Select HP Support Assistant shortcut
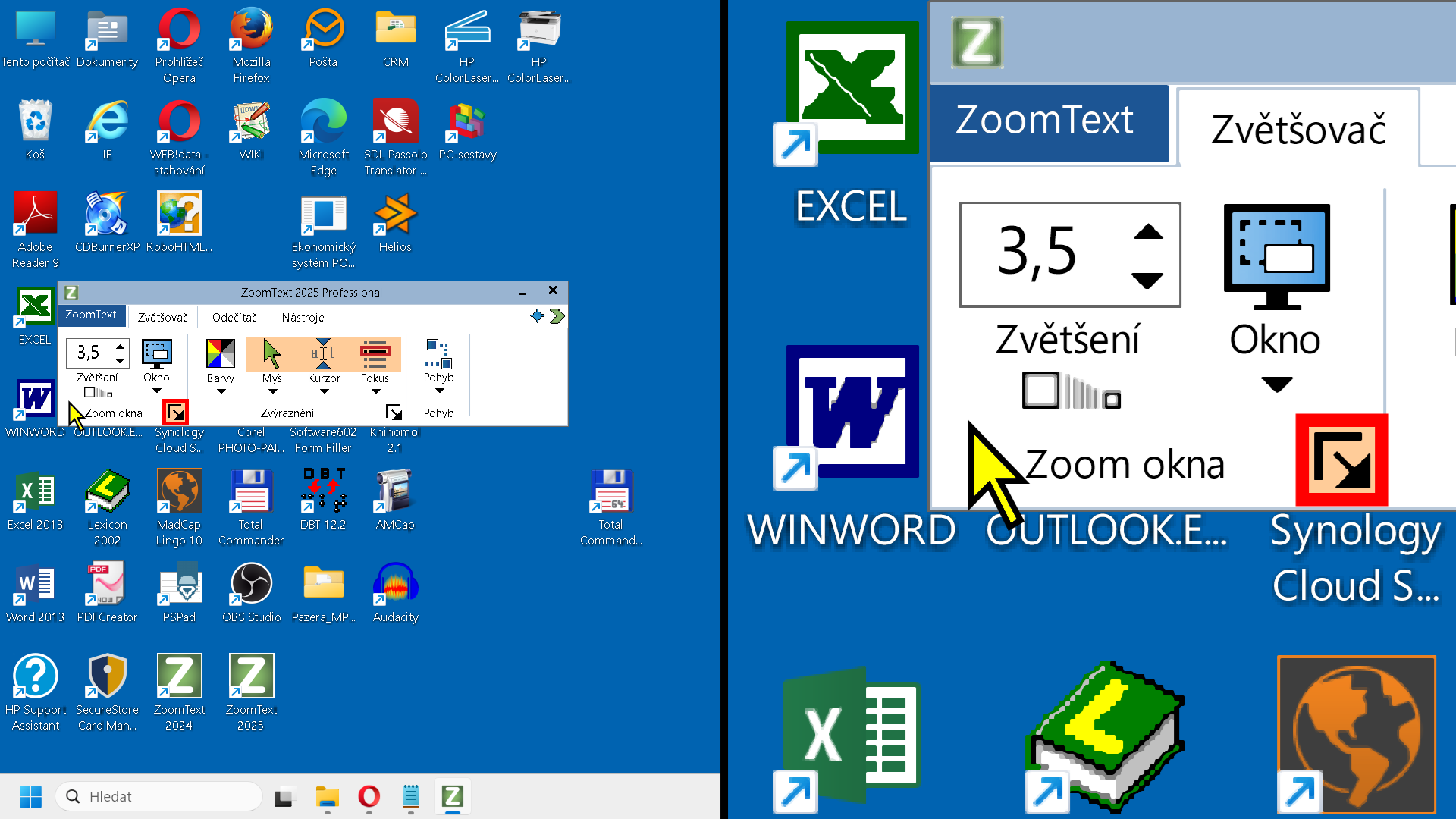The image size is (1456, 819). click(35, 692)
